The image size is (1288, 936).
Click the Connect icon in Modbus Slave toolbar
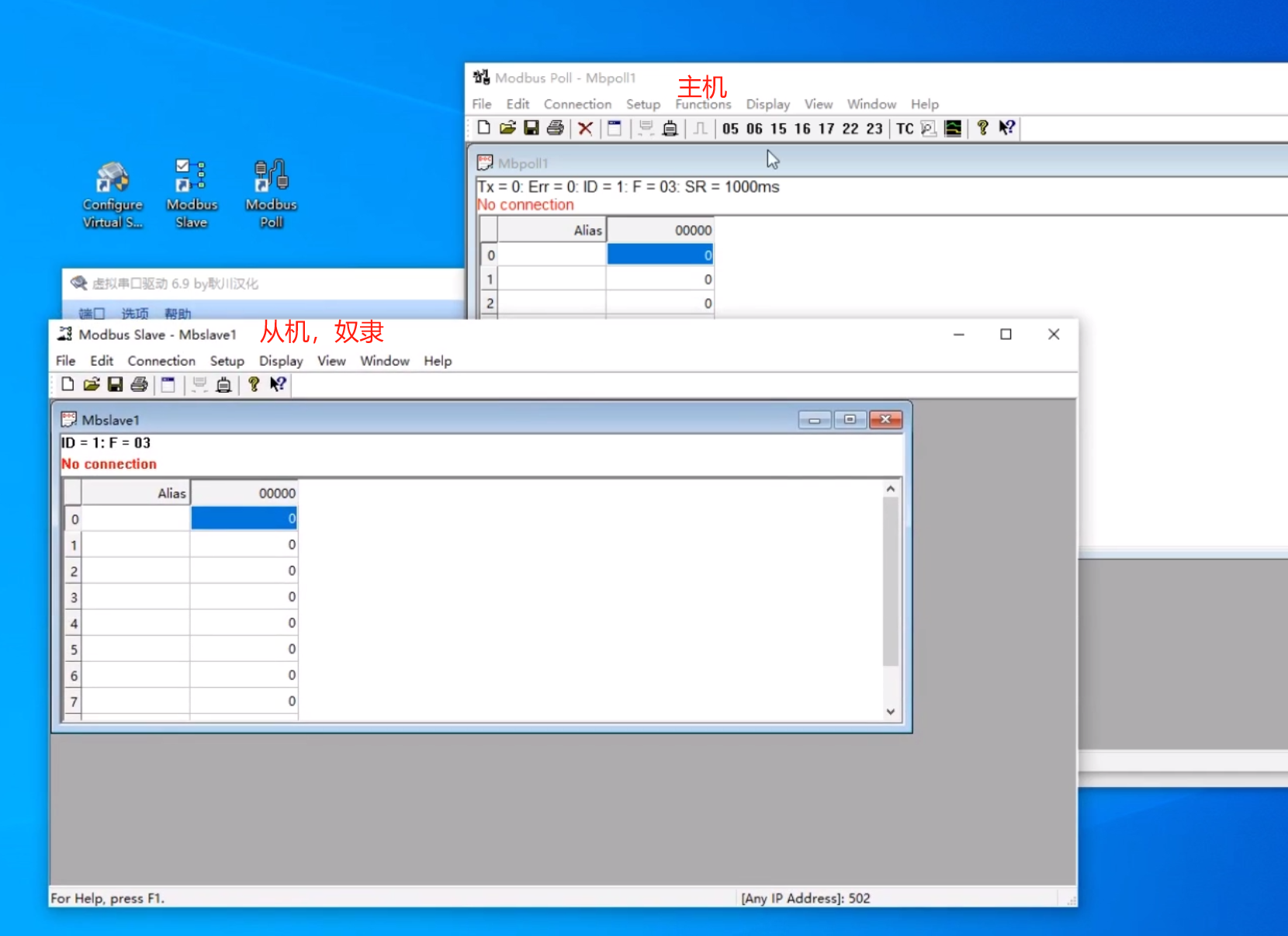click(199, 384)
